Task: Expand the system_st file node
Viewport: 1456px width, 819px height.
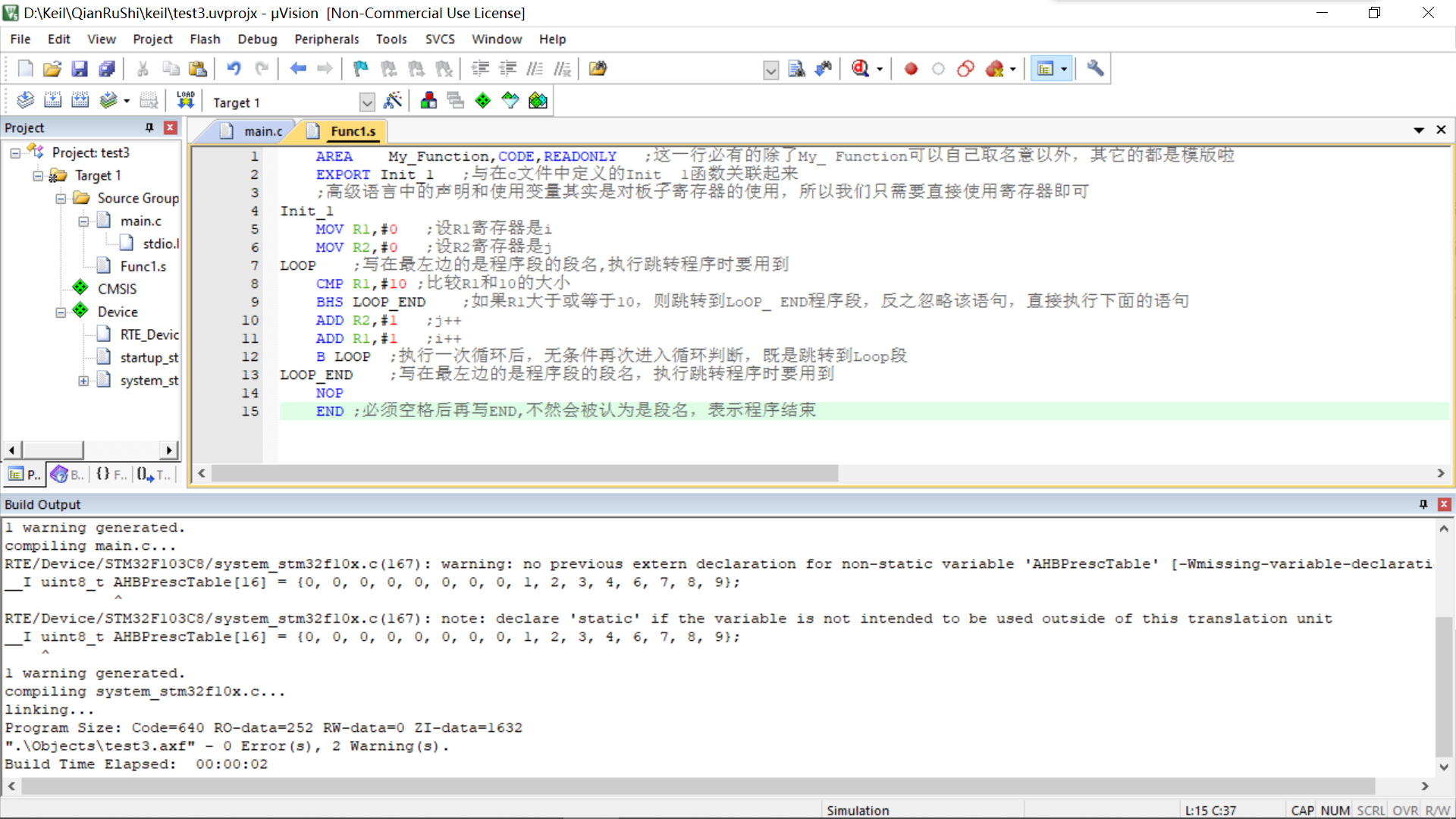Action: click(x=83, y=381)
